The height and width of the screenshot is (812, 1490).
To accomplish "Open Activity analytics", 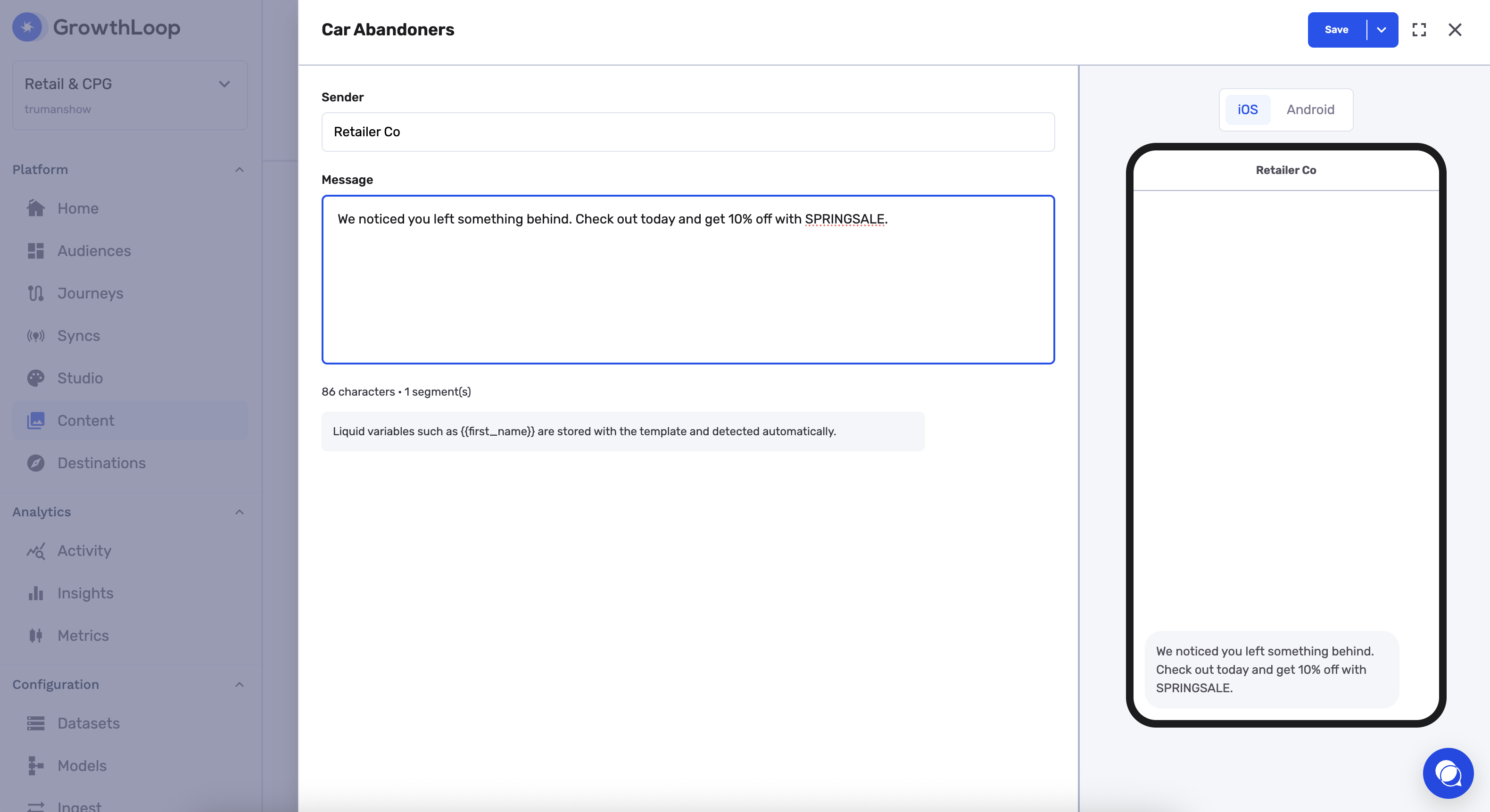I will click(x=130, y=551).
